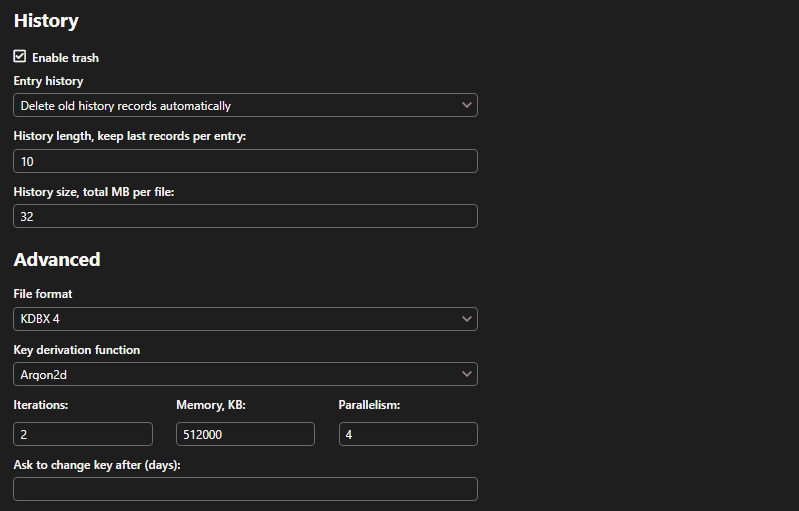
Task: Click the History size, total MB label
Action: click(94, 192)
